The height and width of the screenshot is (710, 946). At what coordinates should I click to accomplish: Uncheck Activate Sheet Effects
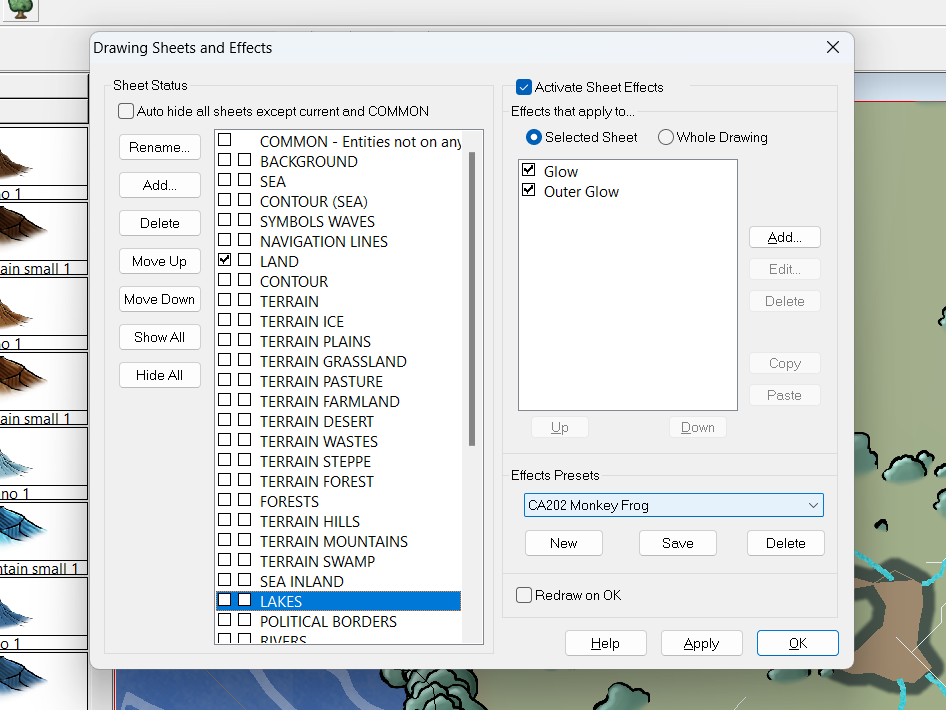[524, 87]
